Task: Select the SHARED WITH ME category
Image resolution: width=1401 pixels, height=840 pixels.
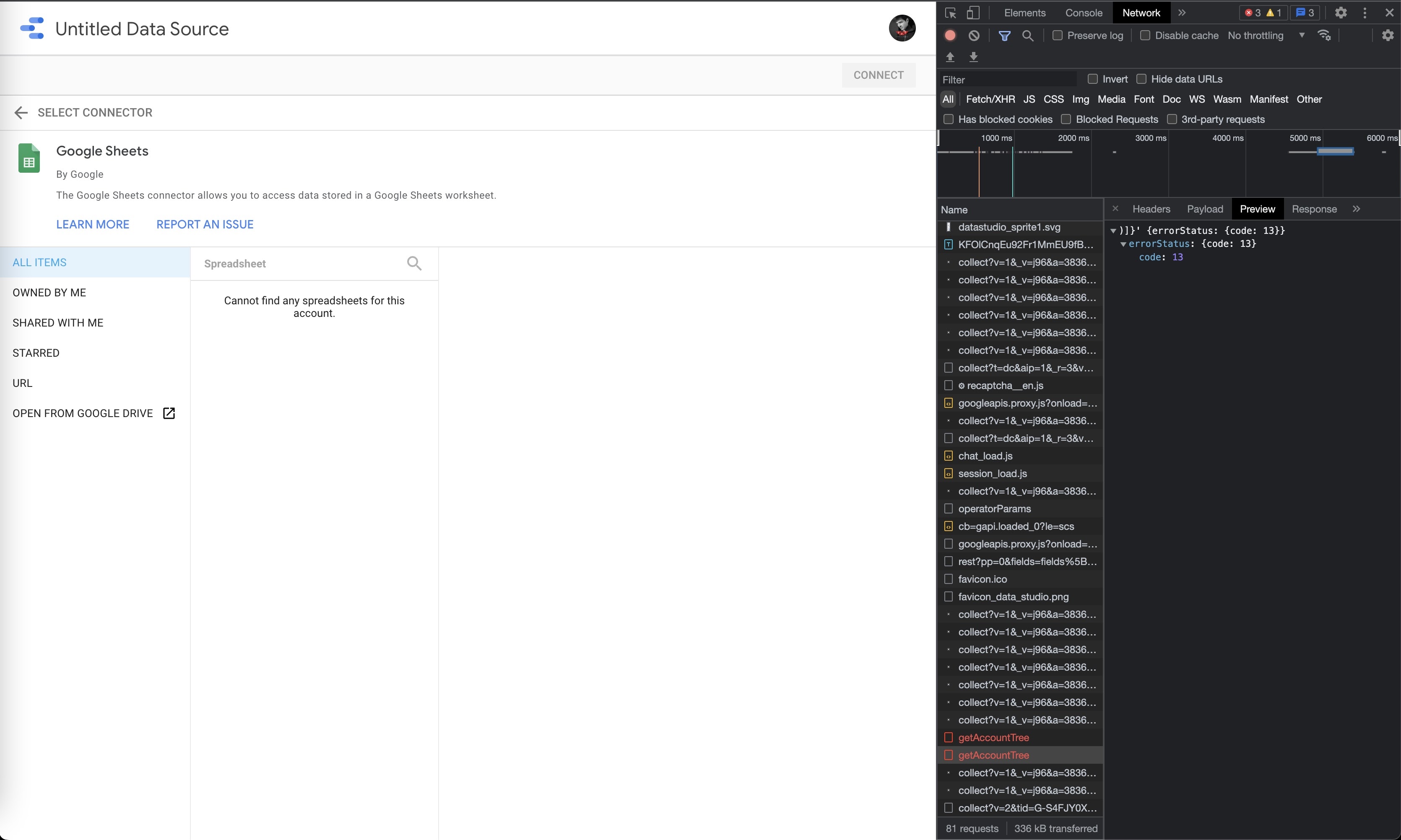Action: (95, 323)
